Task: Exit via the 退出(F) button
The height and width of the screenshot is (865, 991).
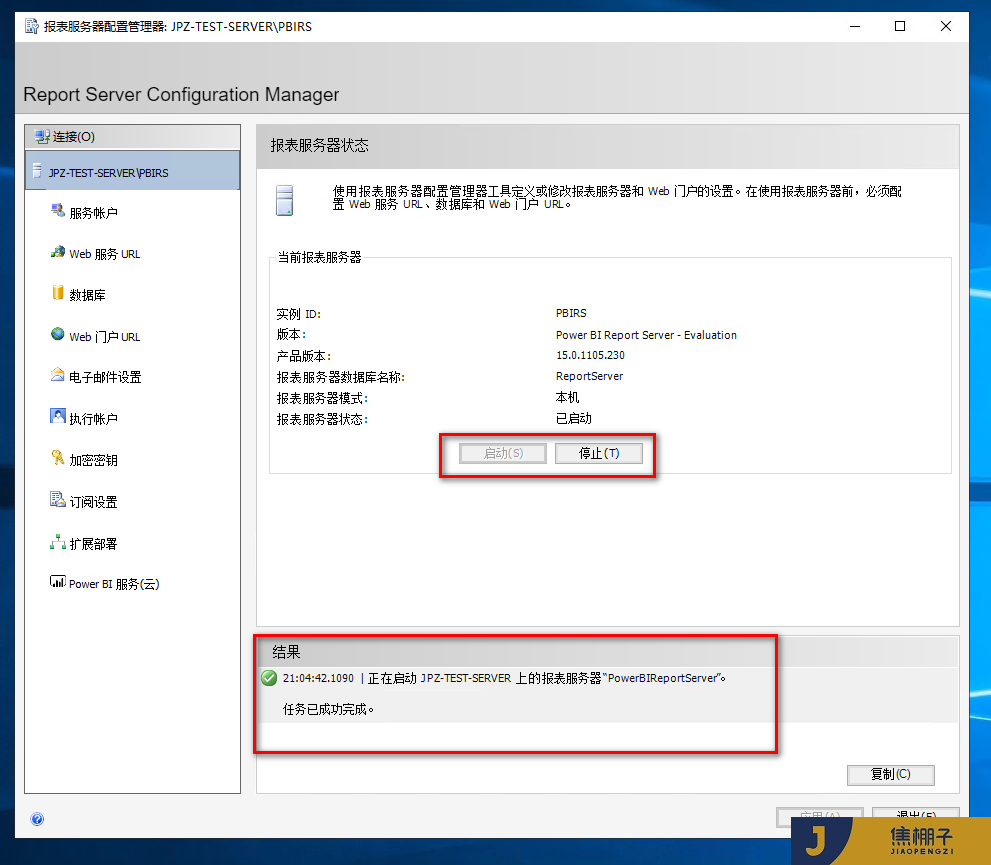Action: pos(914,816)
